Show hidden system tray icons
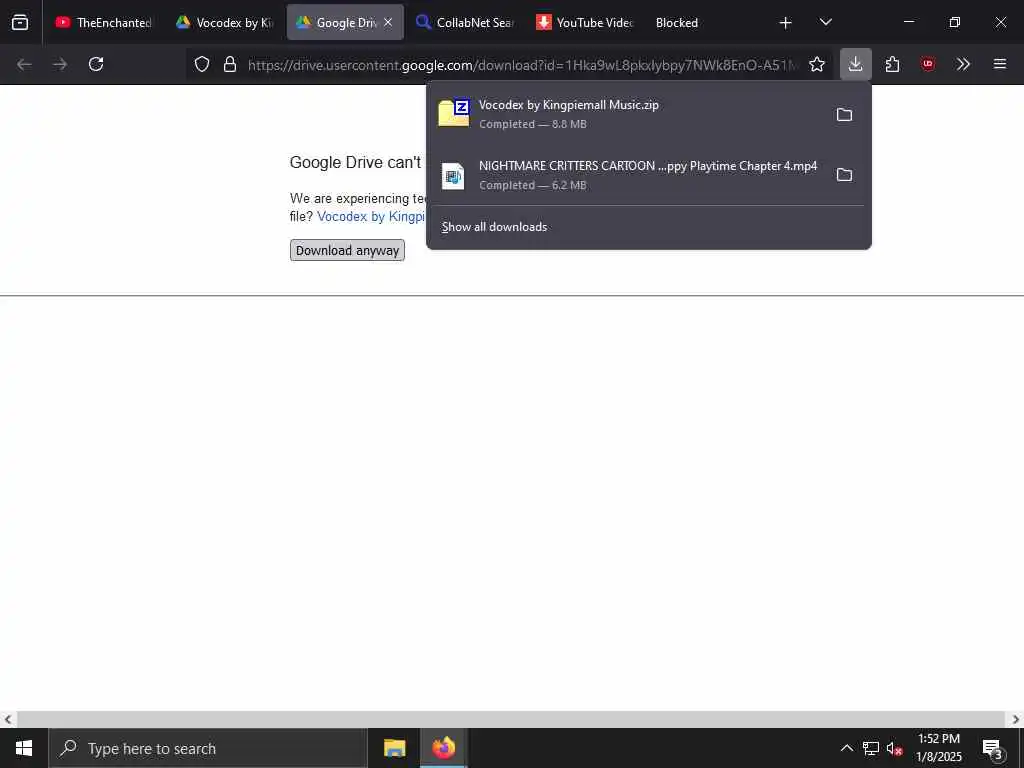The width and height of the screenshot is (1024, 768). pos(846,748)
